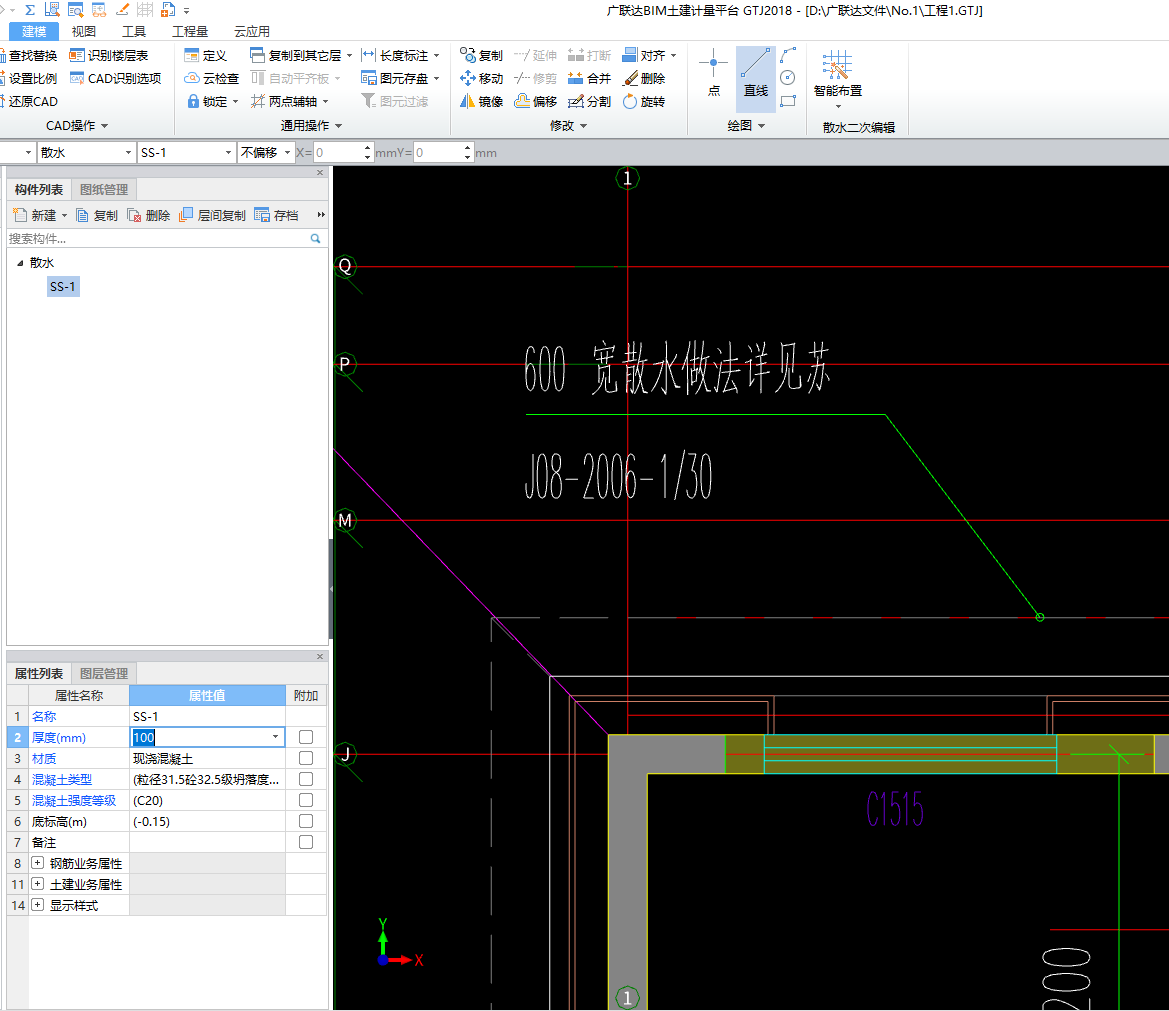Click 层间复制 button
Viewport: 1169px width, 1011px height.
(x=212, y=215)
